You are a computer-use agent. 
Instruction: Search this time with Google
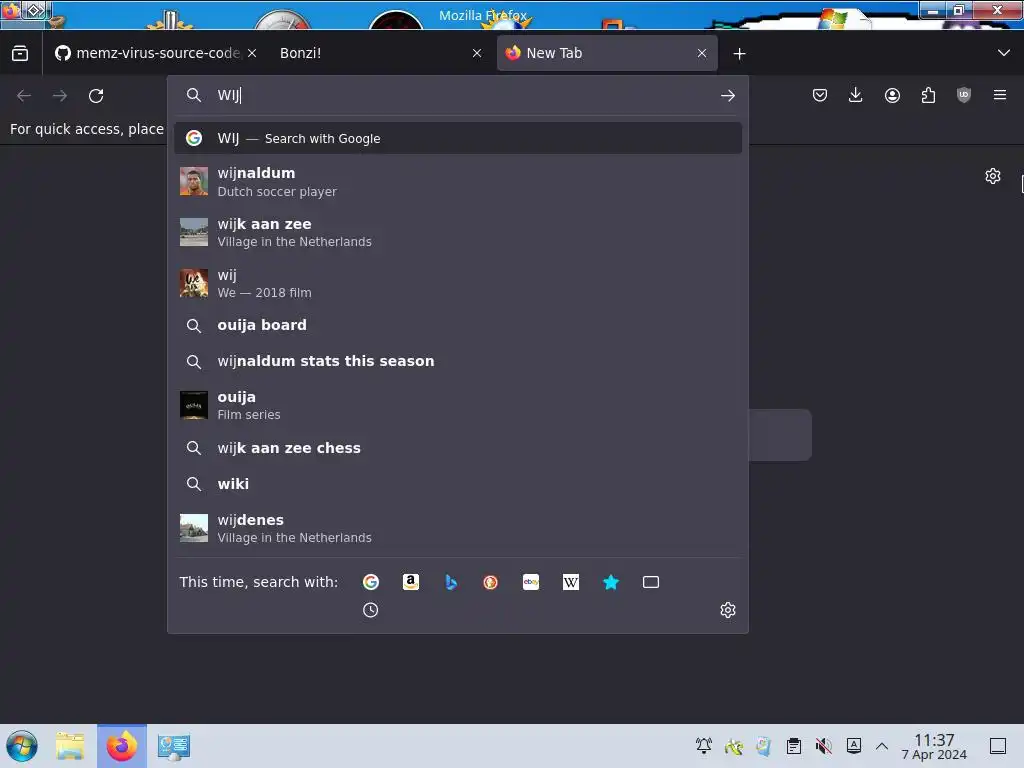[x=371, y=582]
